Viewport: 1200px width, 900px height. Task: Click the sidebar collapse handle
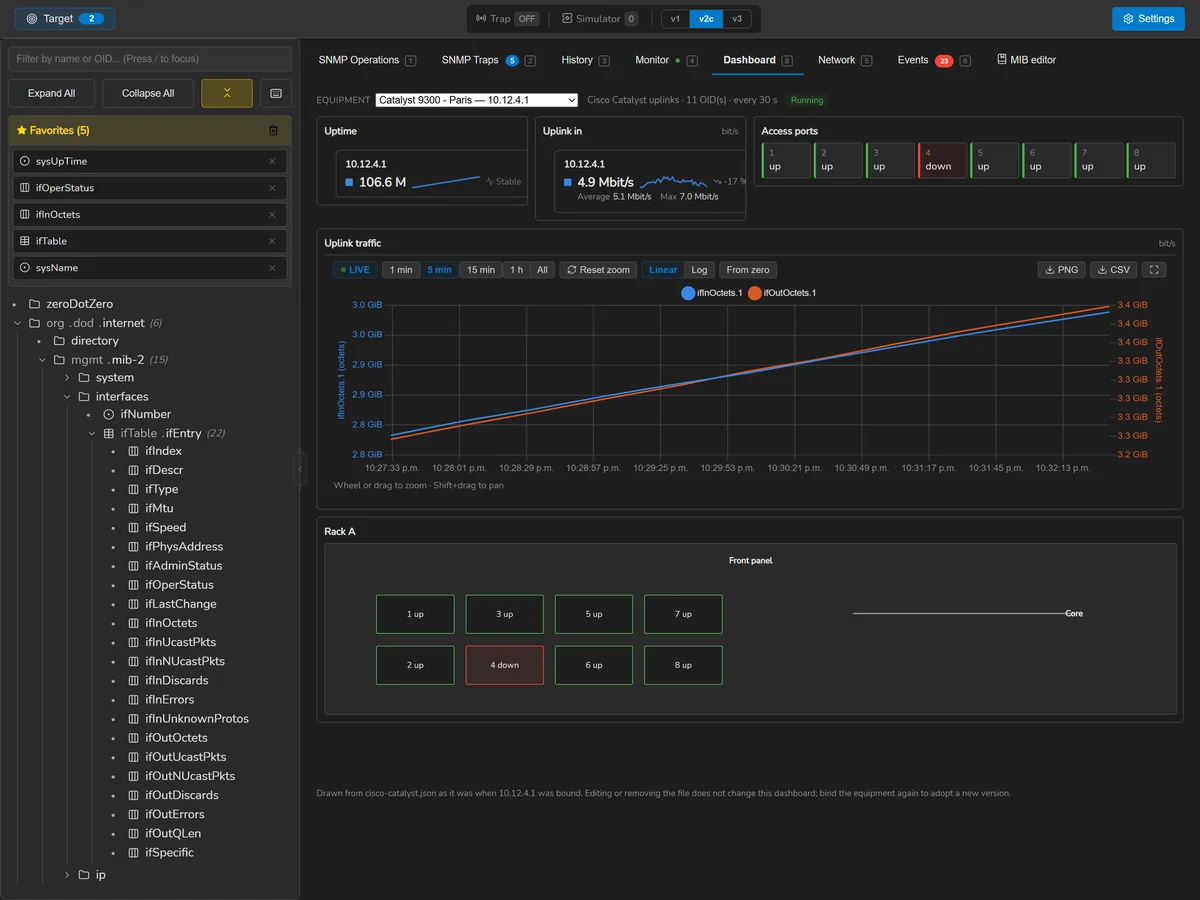[x=298, y=467]
